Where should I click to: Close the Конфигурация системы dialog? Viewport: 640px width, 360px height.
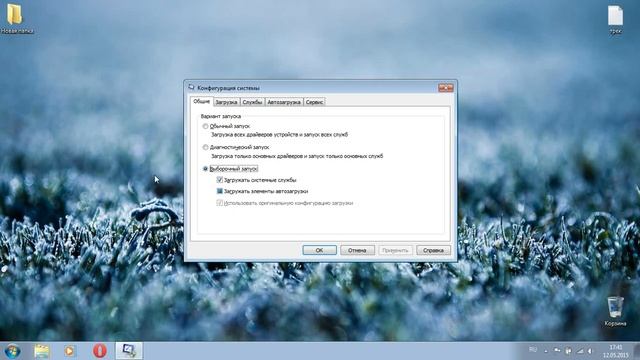point(446,87)
